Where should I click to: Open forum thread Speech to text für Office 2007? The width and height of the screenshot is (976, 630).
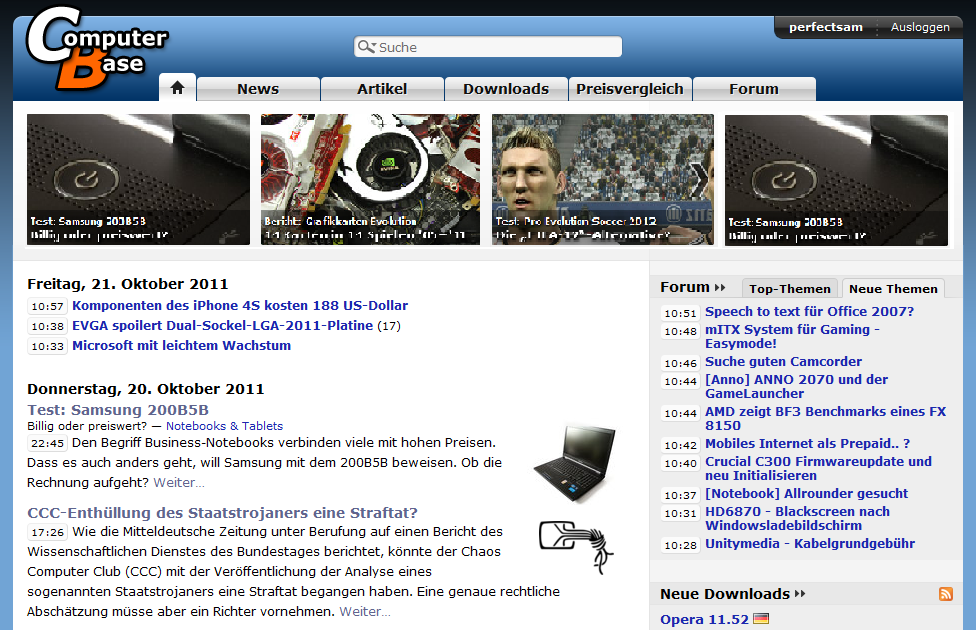[x=809, y=311]
